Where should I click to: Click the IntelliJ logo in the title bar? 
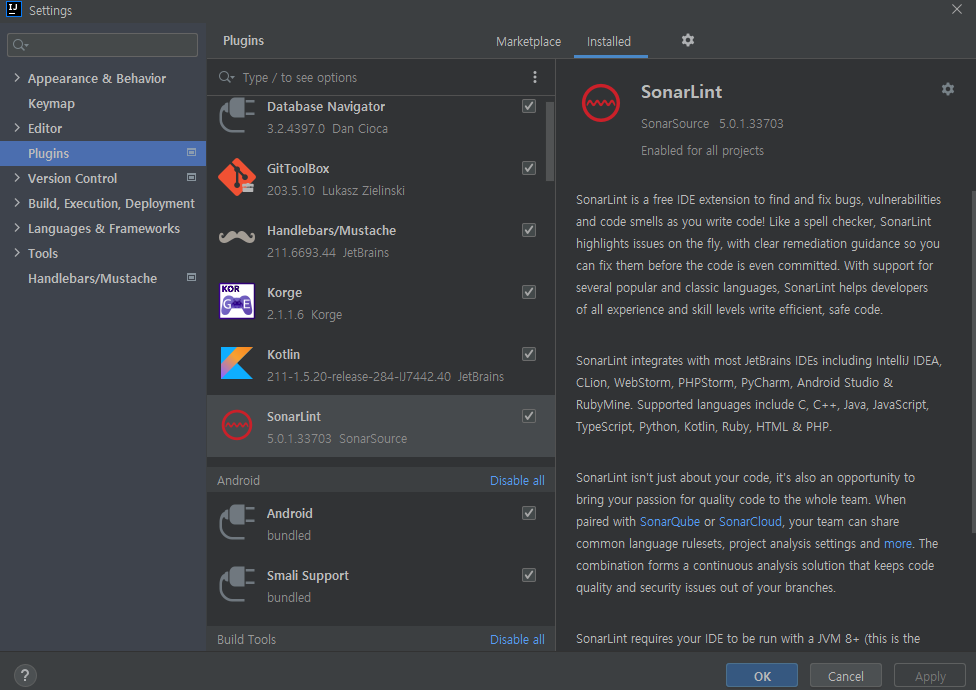(x=14, y=9)
